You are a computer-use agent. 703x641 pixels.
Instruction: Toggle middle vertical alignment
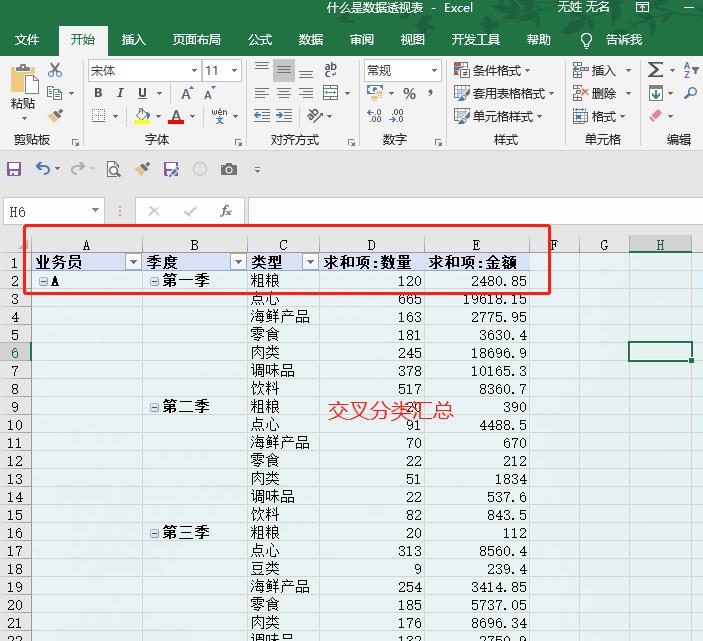[284, 69]
